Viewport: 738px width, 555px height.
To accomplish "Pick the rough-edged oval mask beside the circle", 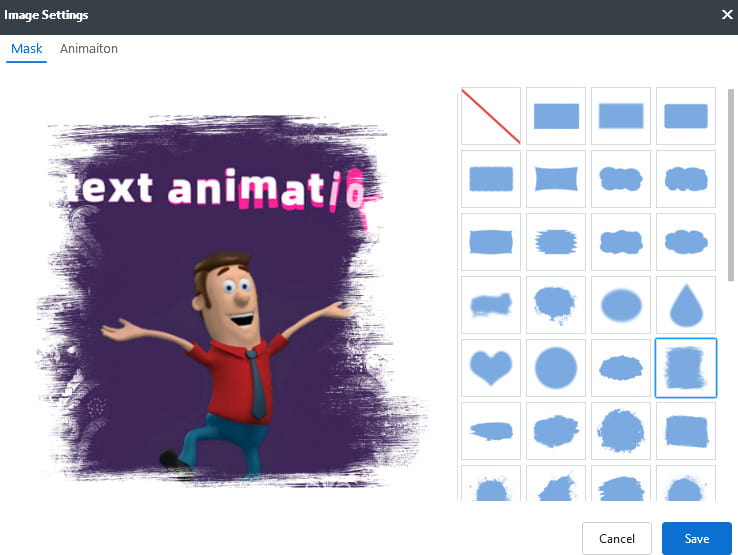I will [621, 368].
